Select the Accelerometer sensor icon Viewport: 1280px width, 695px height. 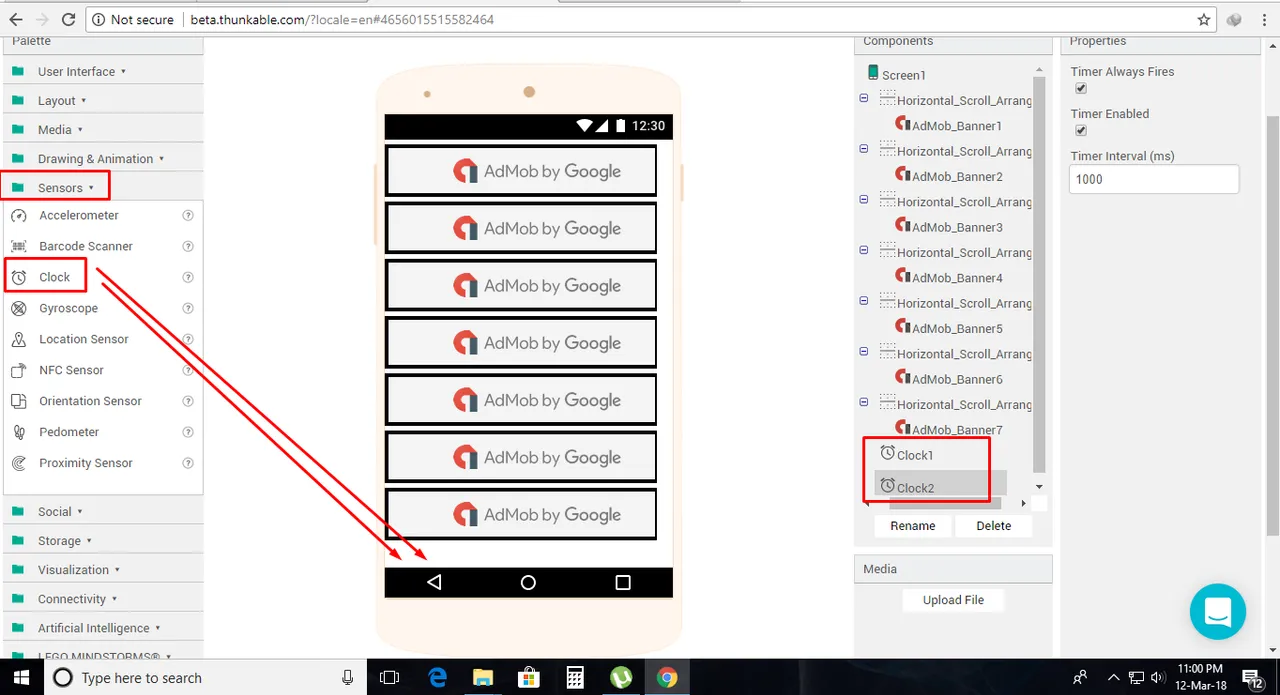18,216
